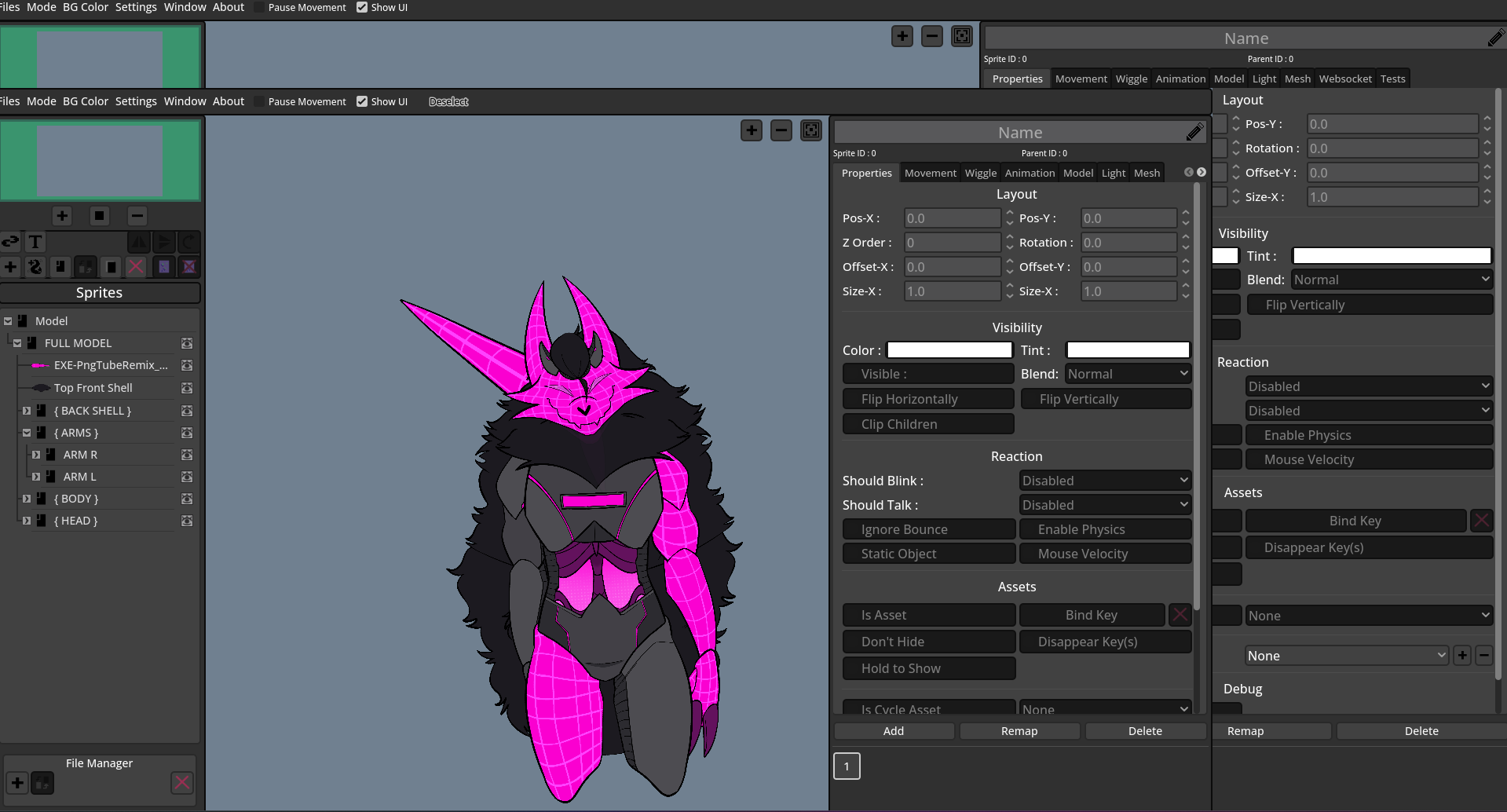This screenshot has height=812, width=1507.
Task: Switch to Movement tab in front window
Action: coord(931,173)
